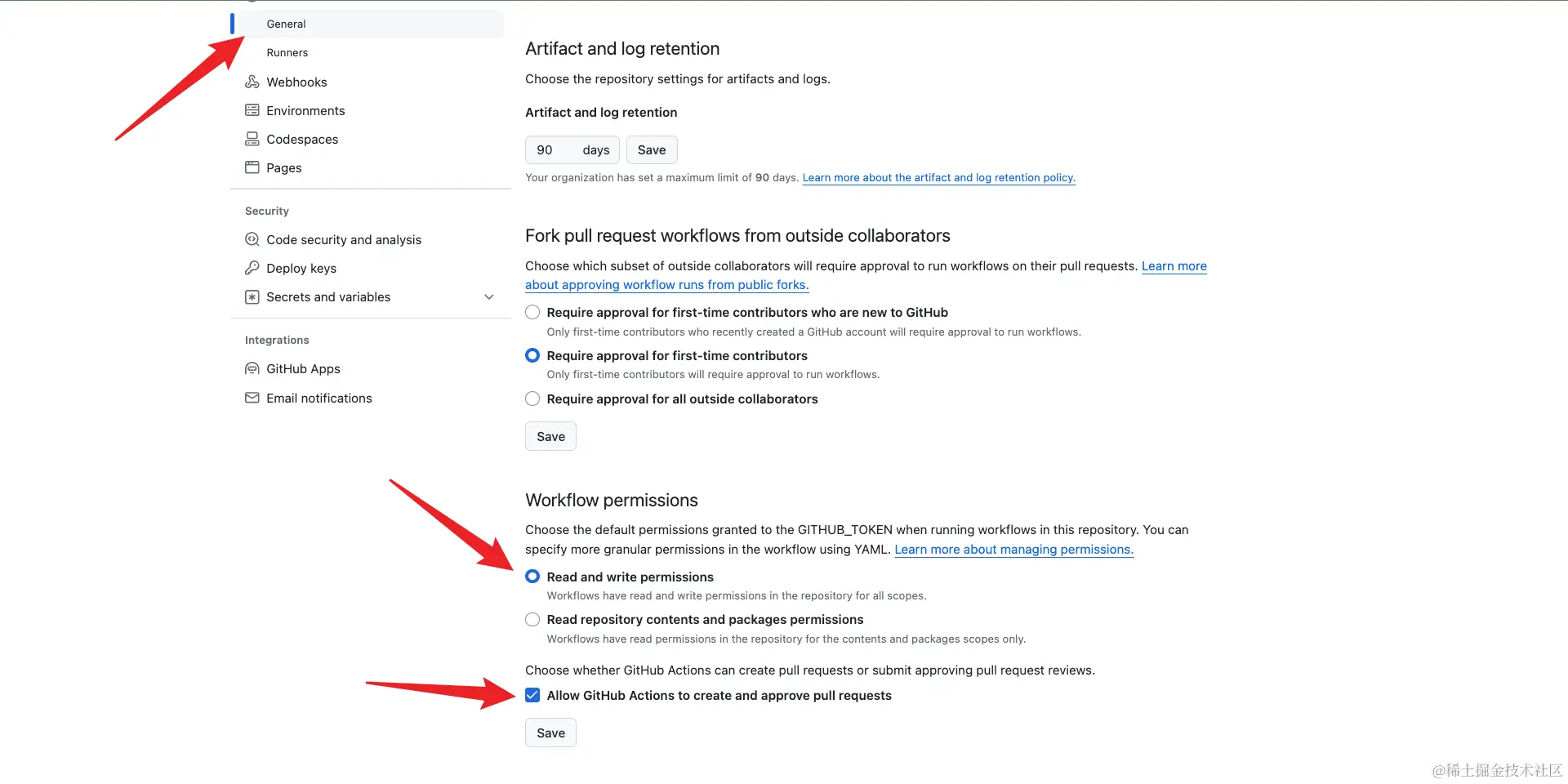Viewport: 1568px width, 784px height.
Task: Click the Codespaces sidebar icon
Action: pos(252,139)
